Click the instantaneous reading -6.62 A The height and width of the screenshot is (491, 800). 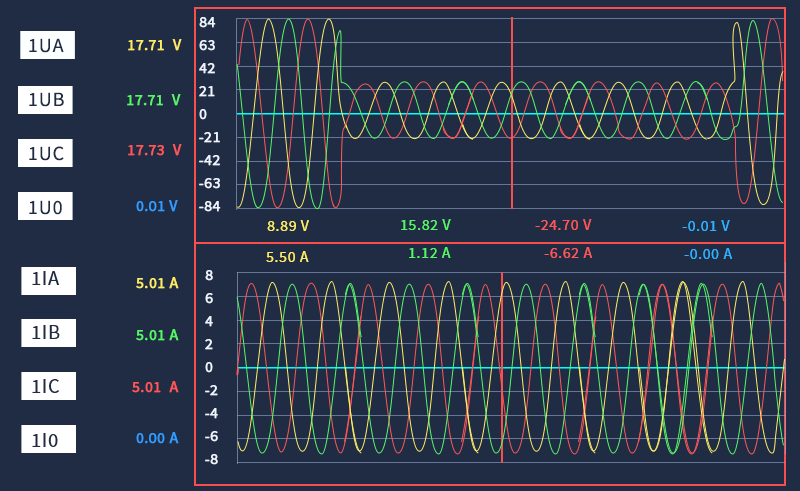pos(568,253)
